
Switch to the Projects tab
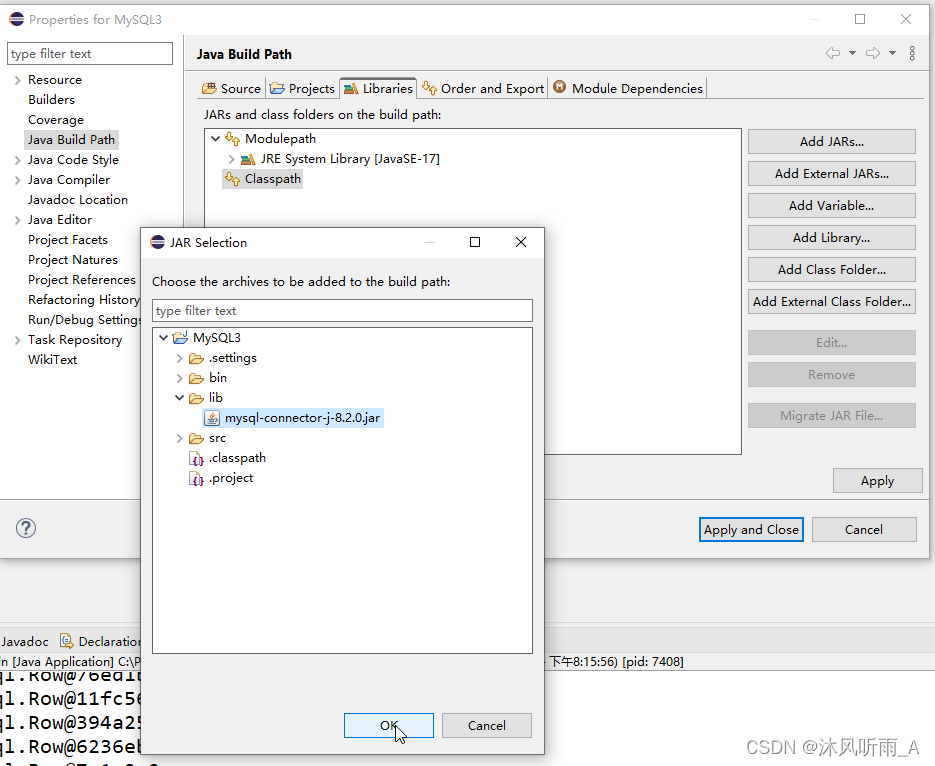[x=302, y=88]
